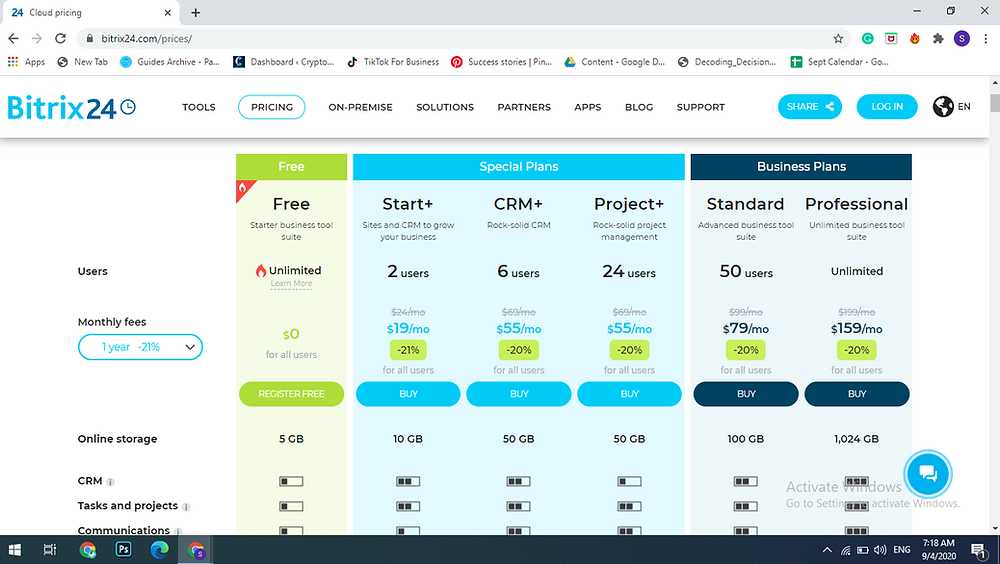Click the 1,024 GB storage value

click(x=857, y=439)
